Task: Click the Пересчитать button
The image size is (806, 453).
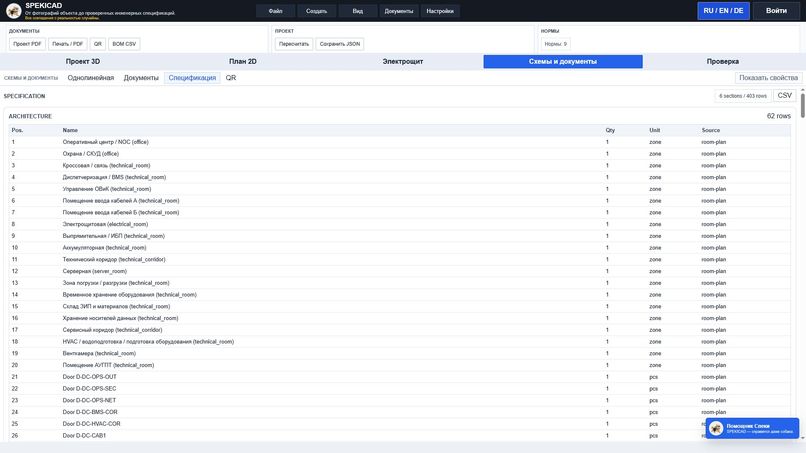Action: tap(294, 44)
